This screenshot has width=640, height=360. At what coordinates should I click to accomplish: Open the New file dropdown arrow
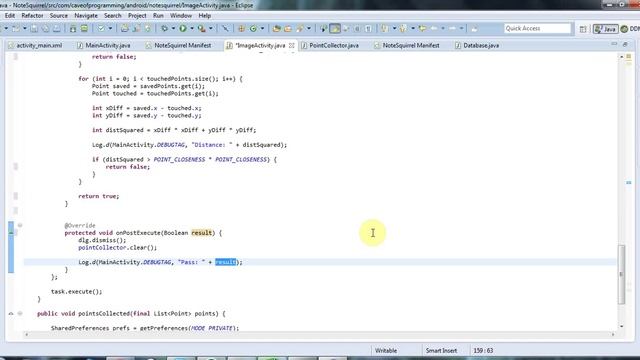tap(24, 29)
